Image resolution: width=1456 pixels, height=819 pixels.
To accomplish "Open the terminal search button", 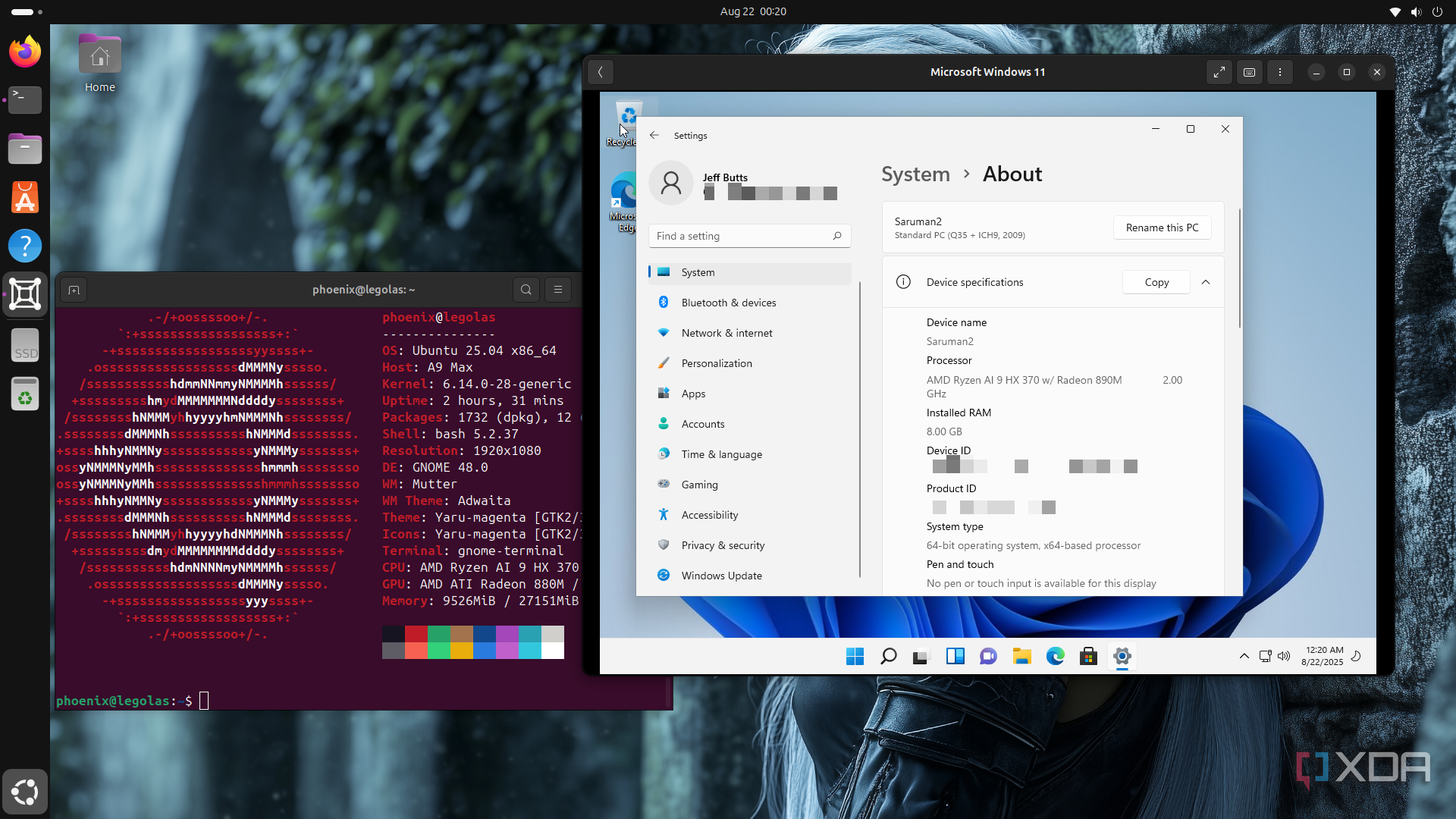I will [526, 290].
